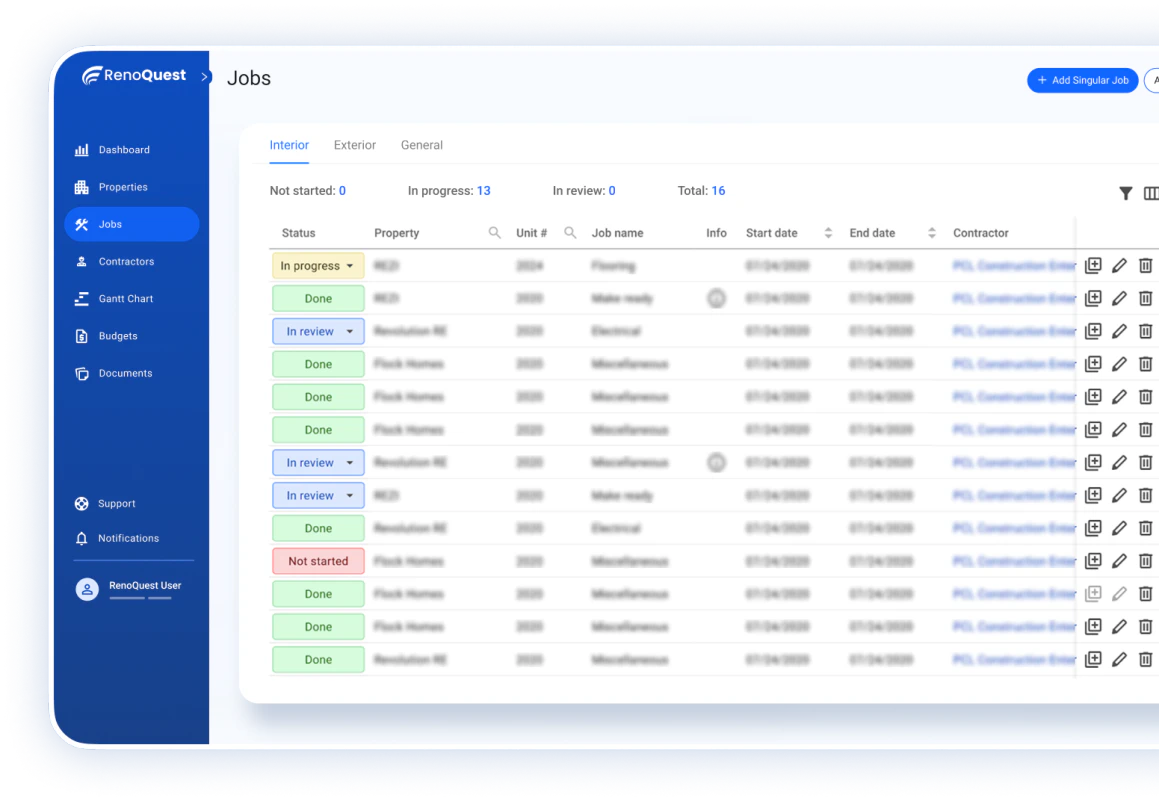The image size is (1159, 798).
Task: Open In review dropdown for Make ready job
Action: point(318,496)
